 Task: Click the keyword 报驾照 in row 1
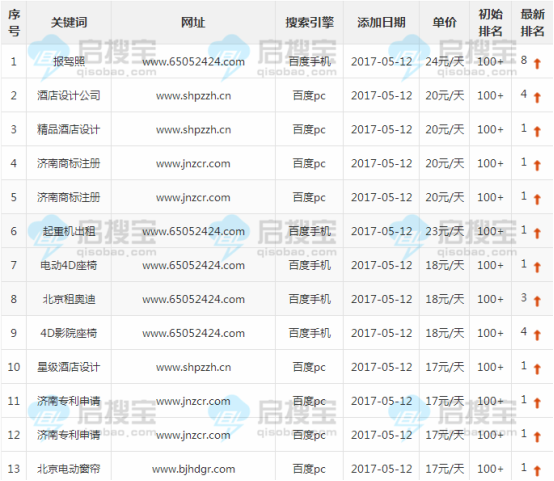pyautogui.click(x=69, y=62)
